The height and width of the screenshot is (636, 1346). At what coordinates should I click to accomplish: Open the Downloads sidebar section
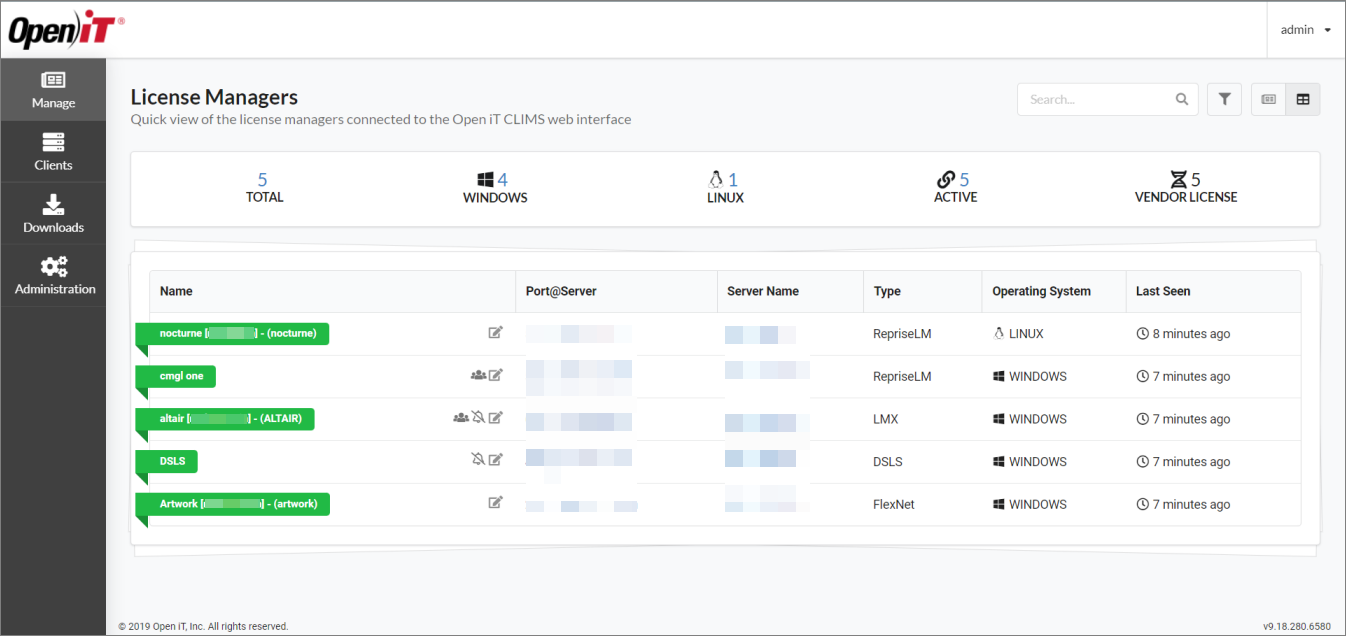pos(53,214)
